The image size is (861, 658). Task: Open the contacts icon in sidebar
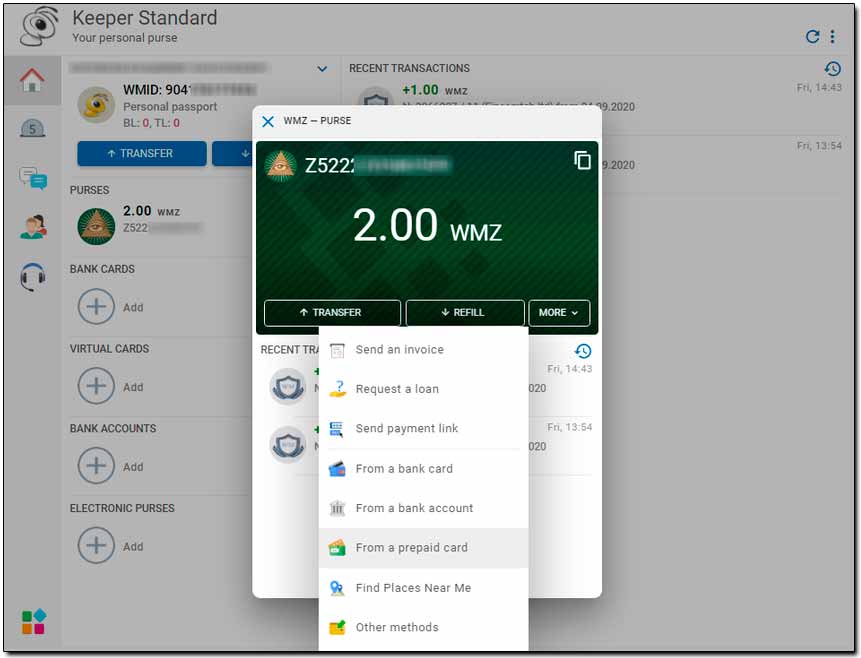pos(33,227)
